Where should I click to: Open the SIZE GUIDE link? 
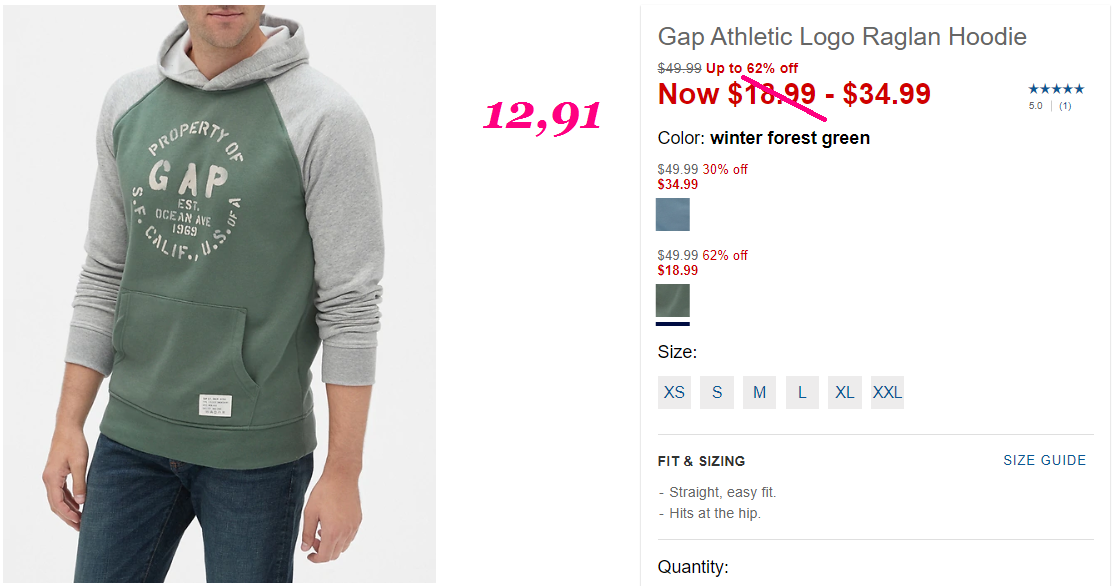click(1045, 460)
